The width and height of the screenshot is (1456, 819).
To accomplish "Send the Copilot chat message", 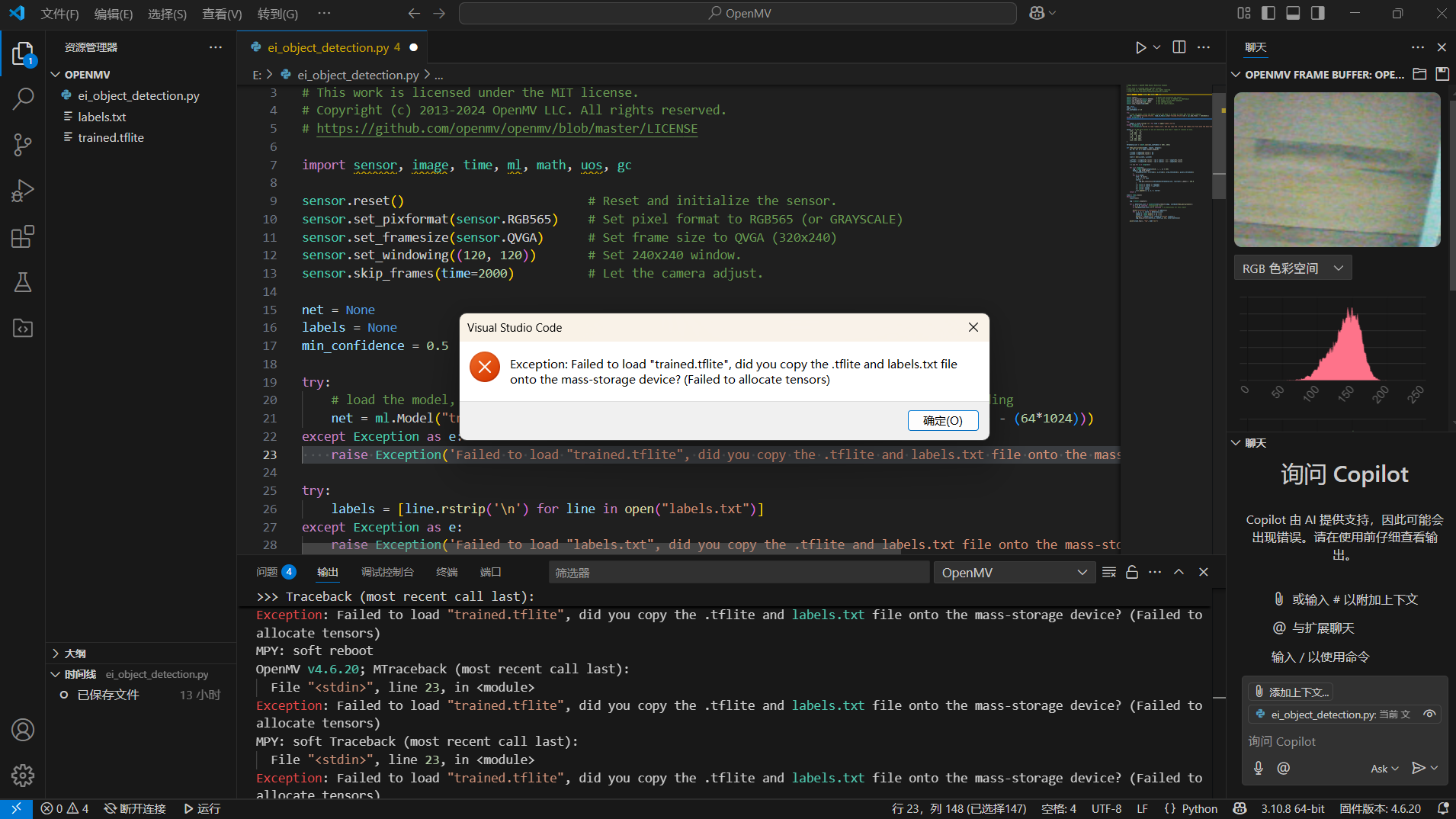I will click(x=1418, y=768).
